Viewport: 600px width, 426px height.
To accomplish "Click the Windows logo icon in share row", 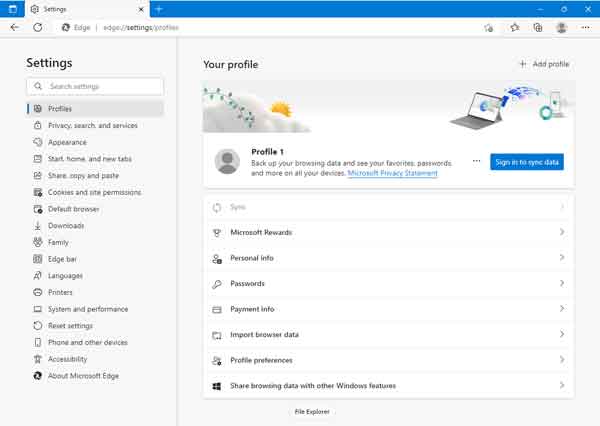I will pos(217,386).
